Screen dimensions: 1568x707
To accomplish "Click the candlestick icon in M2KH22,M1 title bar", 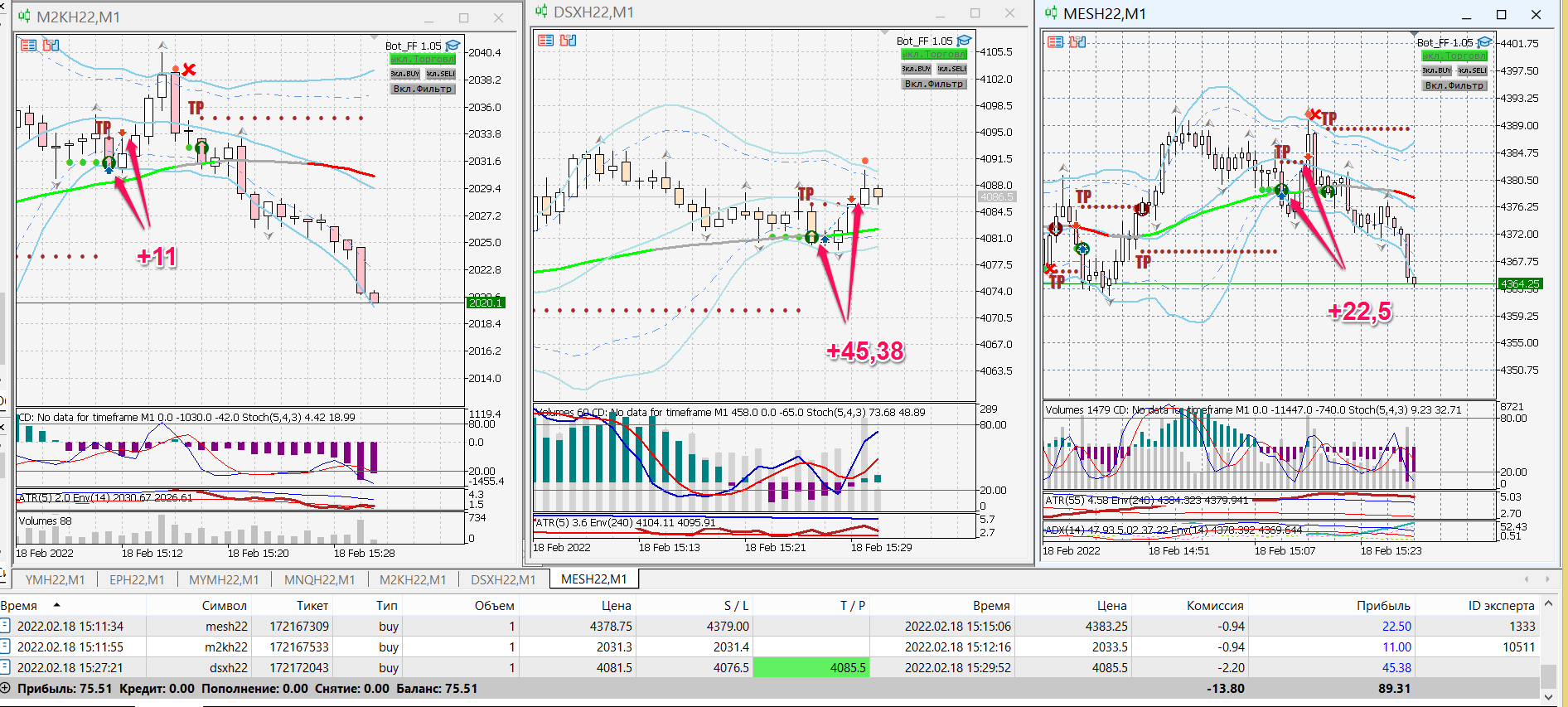I will tap(24, 16).
